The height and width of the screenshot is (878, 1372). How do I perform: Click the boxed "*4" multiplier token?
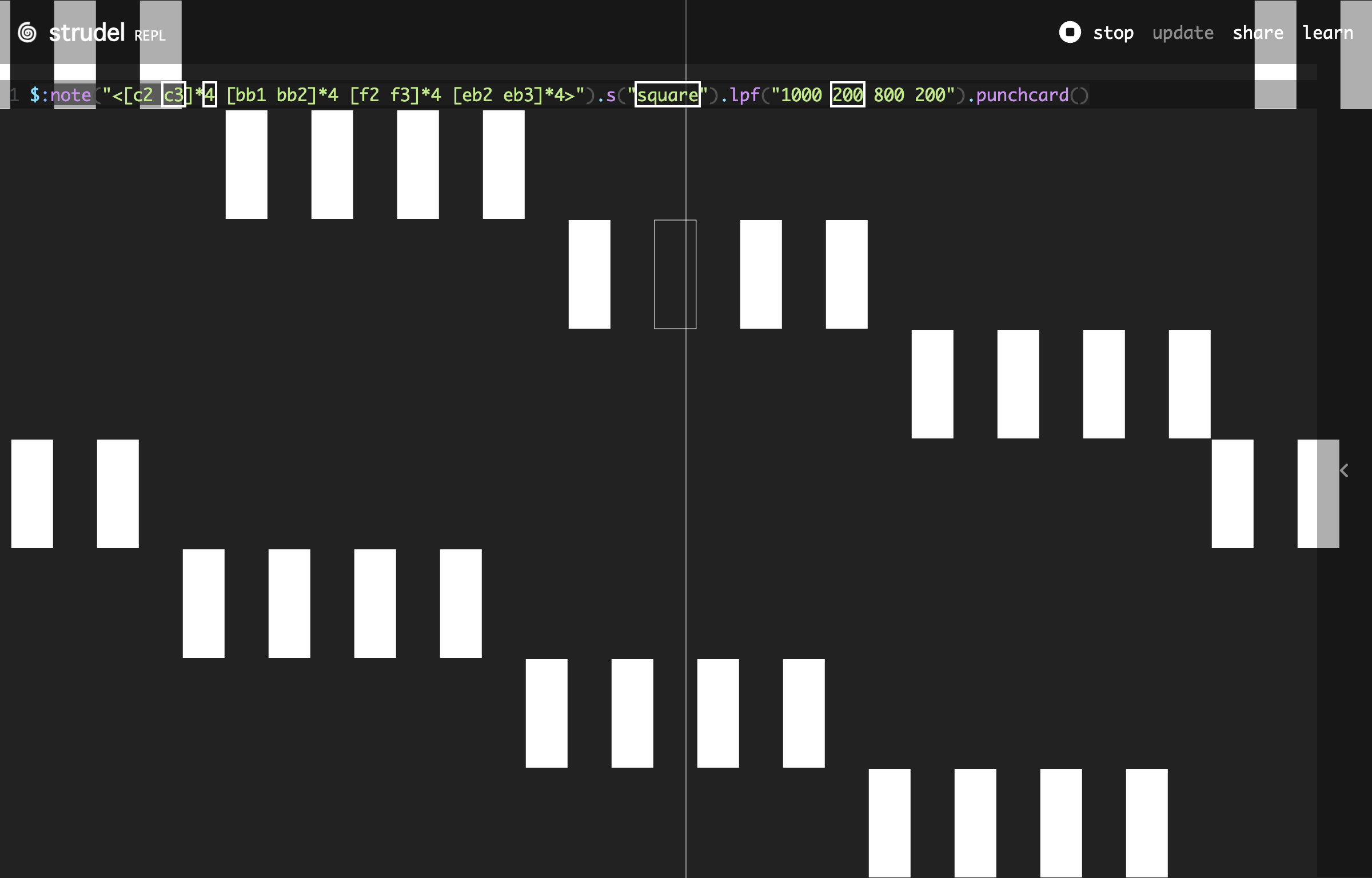point(210,95)
